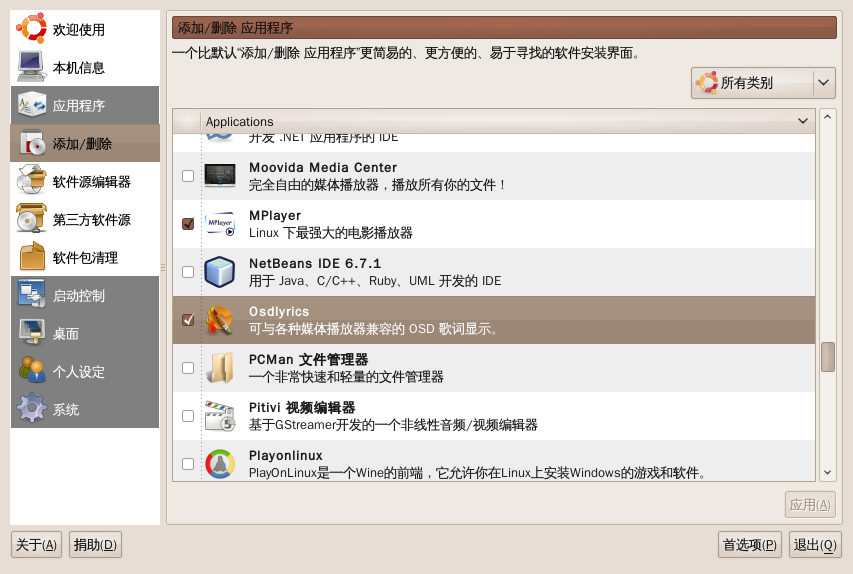853x574 pixels.
Task: Uncheck the Osdlyrics checkbox
Action: (188, 320)
